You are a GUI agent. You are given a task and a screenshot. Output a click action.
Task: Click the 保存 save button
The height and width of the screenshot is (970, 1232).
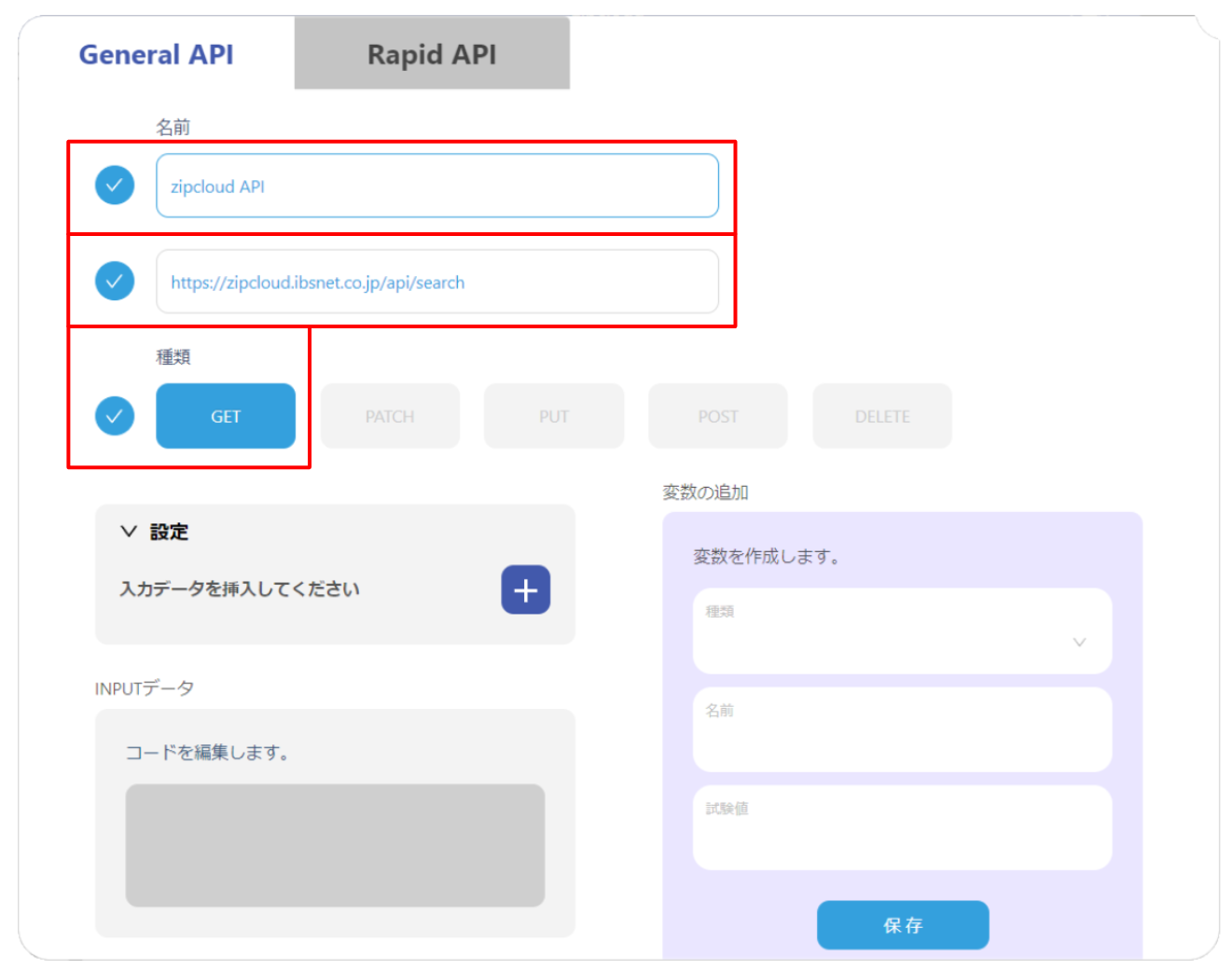coord(903,925)
